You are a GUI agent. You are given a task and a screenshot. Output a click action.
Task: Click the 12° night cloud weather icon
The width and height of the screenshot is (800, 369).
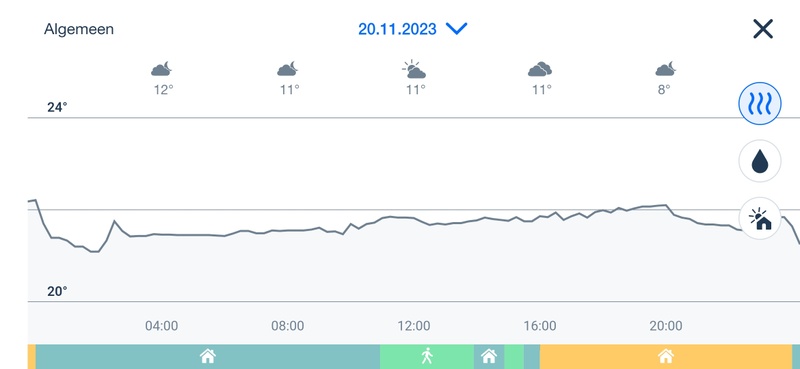[x=161, y=69]
